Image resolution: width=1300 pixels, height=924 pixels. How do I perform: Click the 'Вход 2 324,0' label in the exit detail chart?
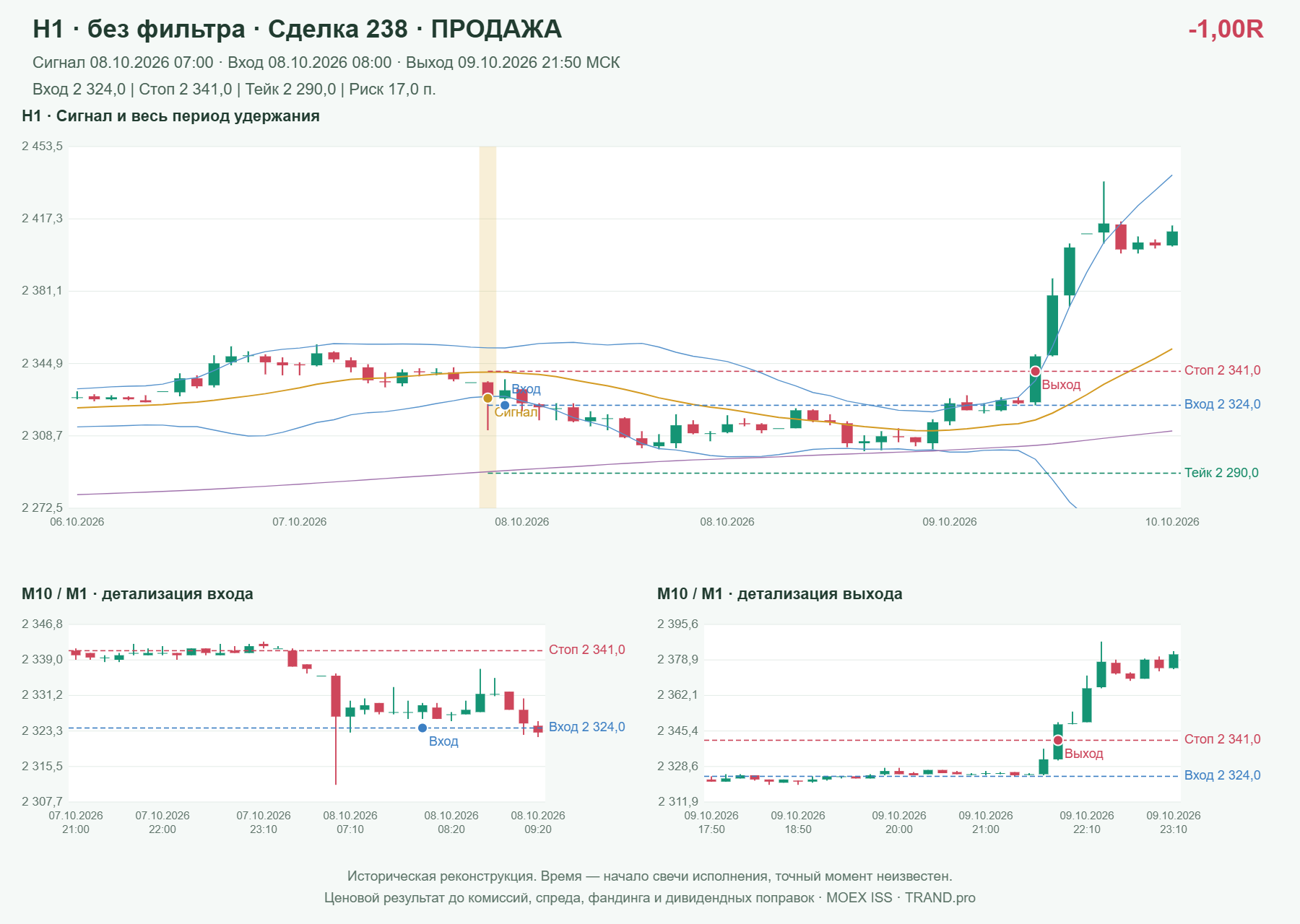click(1223, 775)
